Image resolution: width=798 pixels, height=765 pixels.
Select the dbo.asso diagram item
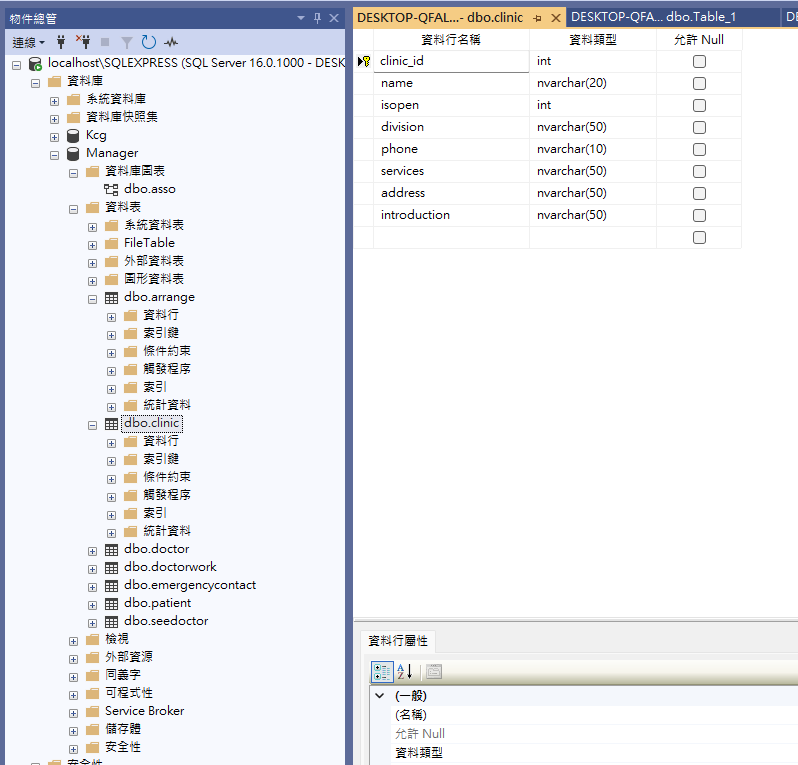tap(149, 189)
